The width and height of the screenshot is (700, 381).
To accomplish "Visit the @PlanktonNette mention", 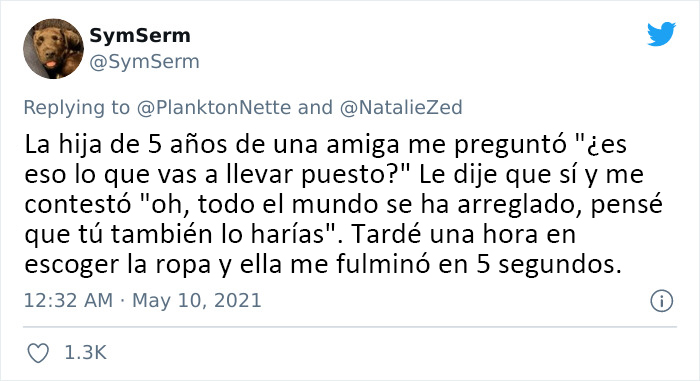I will (x=214, y=108).
